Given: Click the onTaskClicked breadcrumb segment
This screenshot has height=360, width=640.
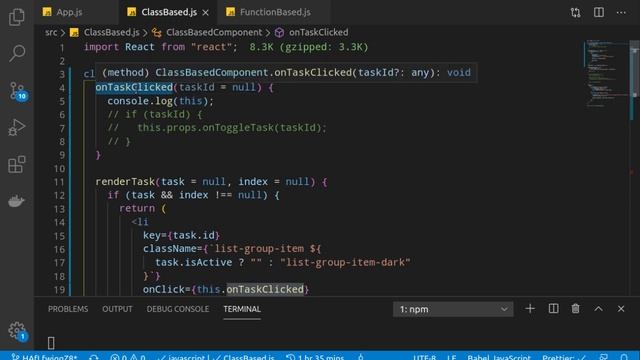Looking at the screenshot, I should [312, 32].
